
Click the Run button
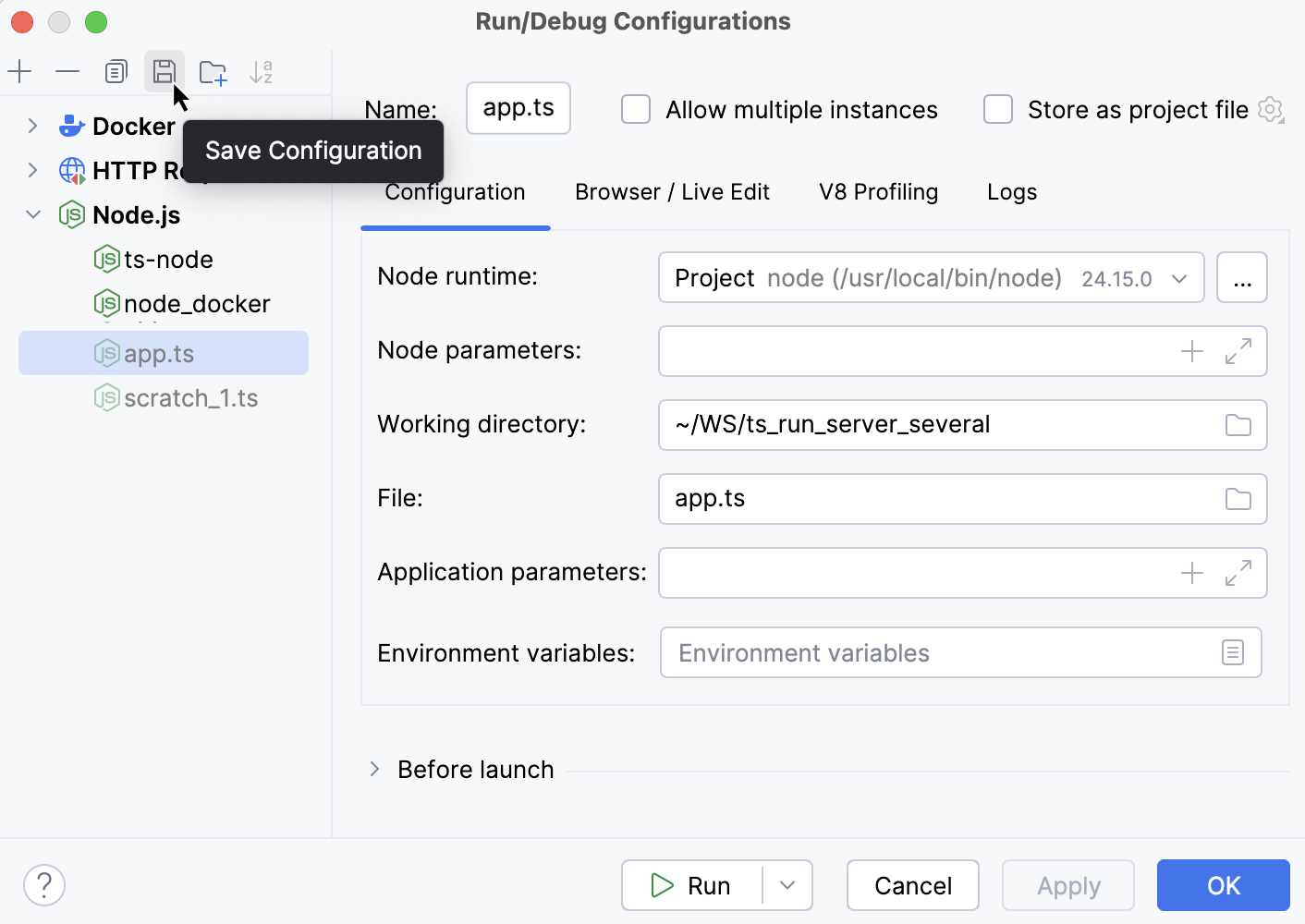point(692,885)
